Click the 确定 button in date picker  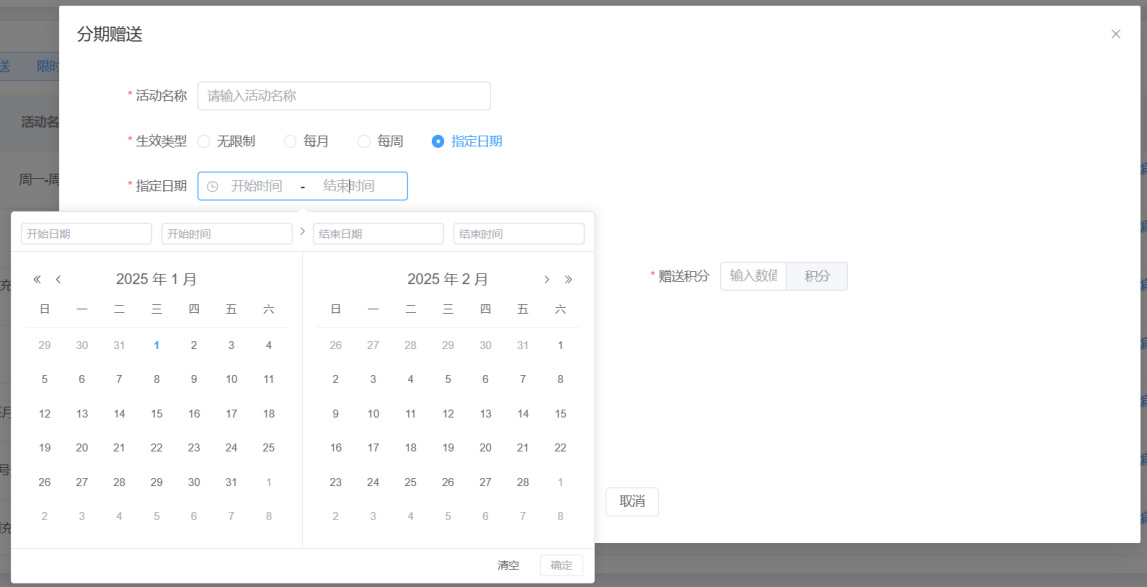click(561, 565)
